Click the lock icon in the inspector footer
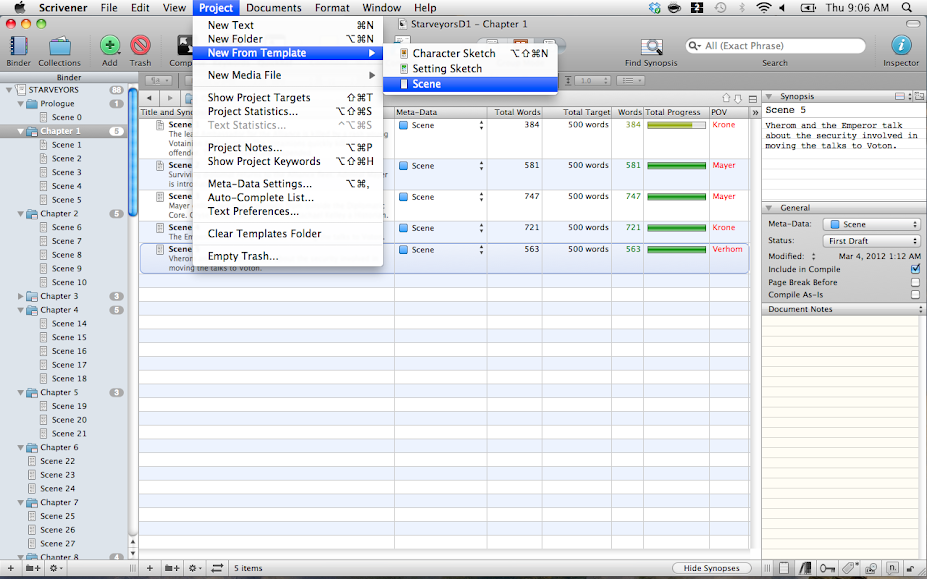 912,568
